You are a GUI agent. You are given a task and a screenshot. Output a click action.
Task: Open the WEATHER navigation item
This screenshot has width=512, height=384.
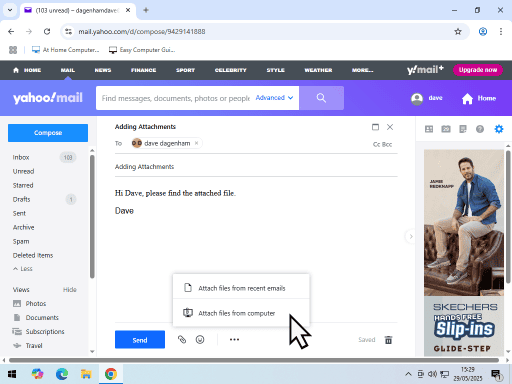318,70
